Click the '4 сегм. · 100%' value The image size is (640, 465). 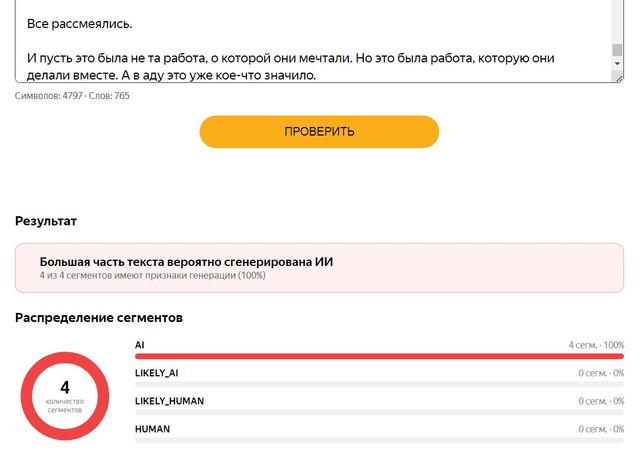pyautogui.click(x=596, y=345)
